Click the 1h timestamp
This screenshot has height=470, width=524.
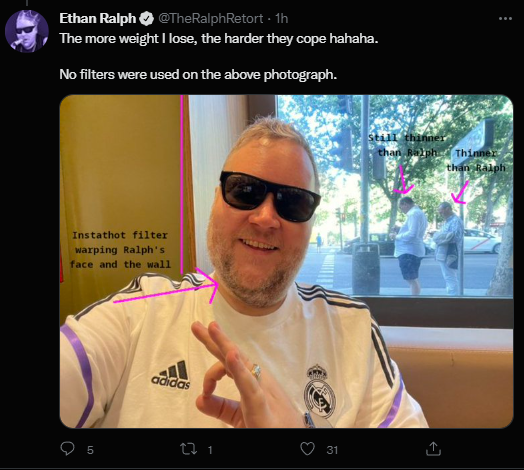281,19
